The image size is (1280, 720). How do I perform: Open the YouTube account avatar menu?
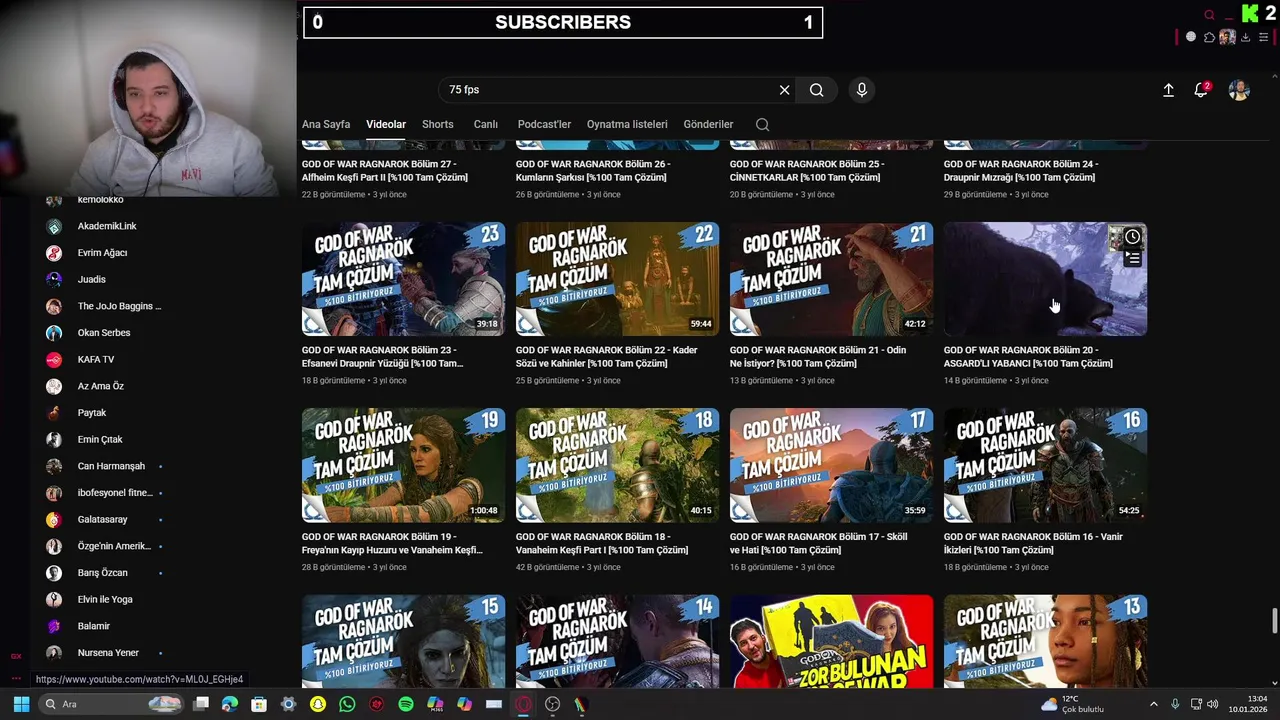click(1239, 90)
